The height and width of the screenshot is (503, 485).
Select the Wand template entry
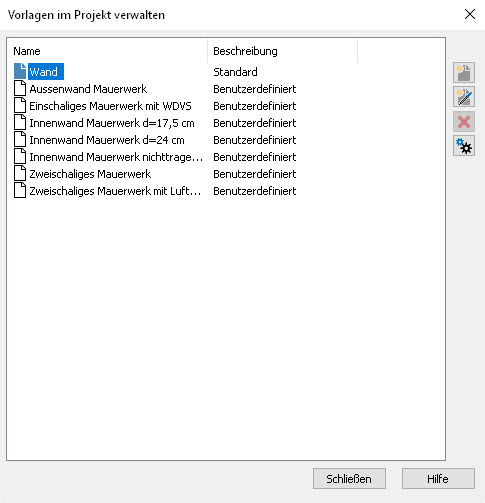pos(44,72)
